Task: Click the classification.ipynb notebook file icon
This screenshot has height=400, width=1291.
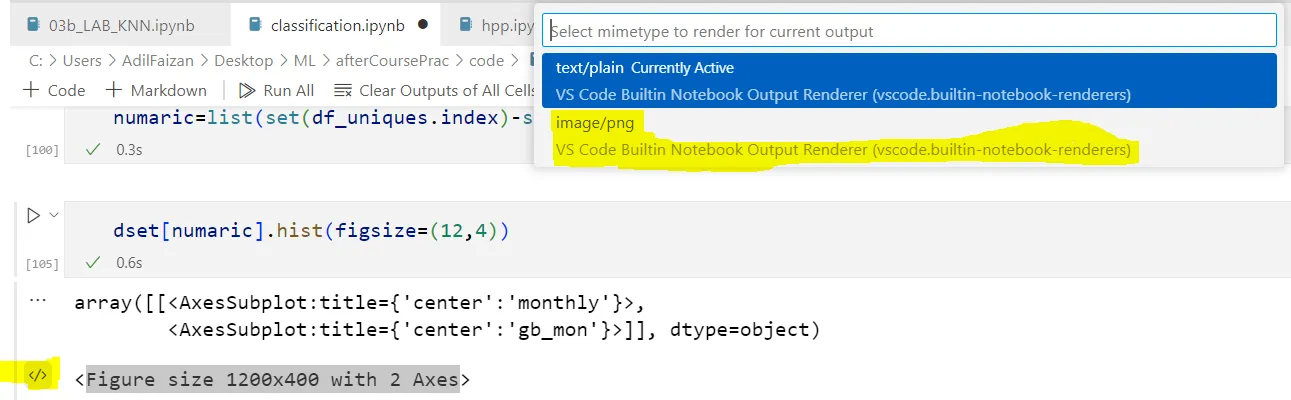Action: [x=254, y=23]
